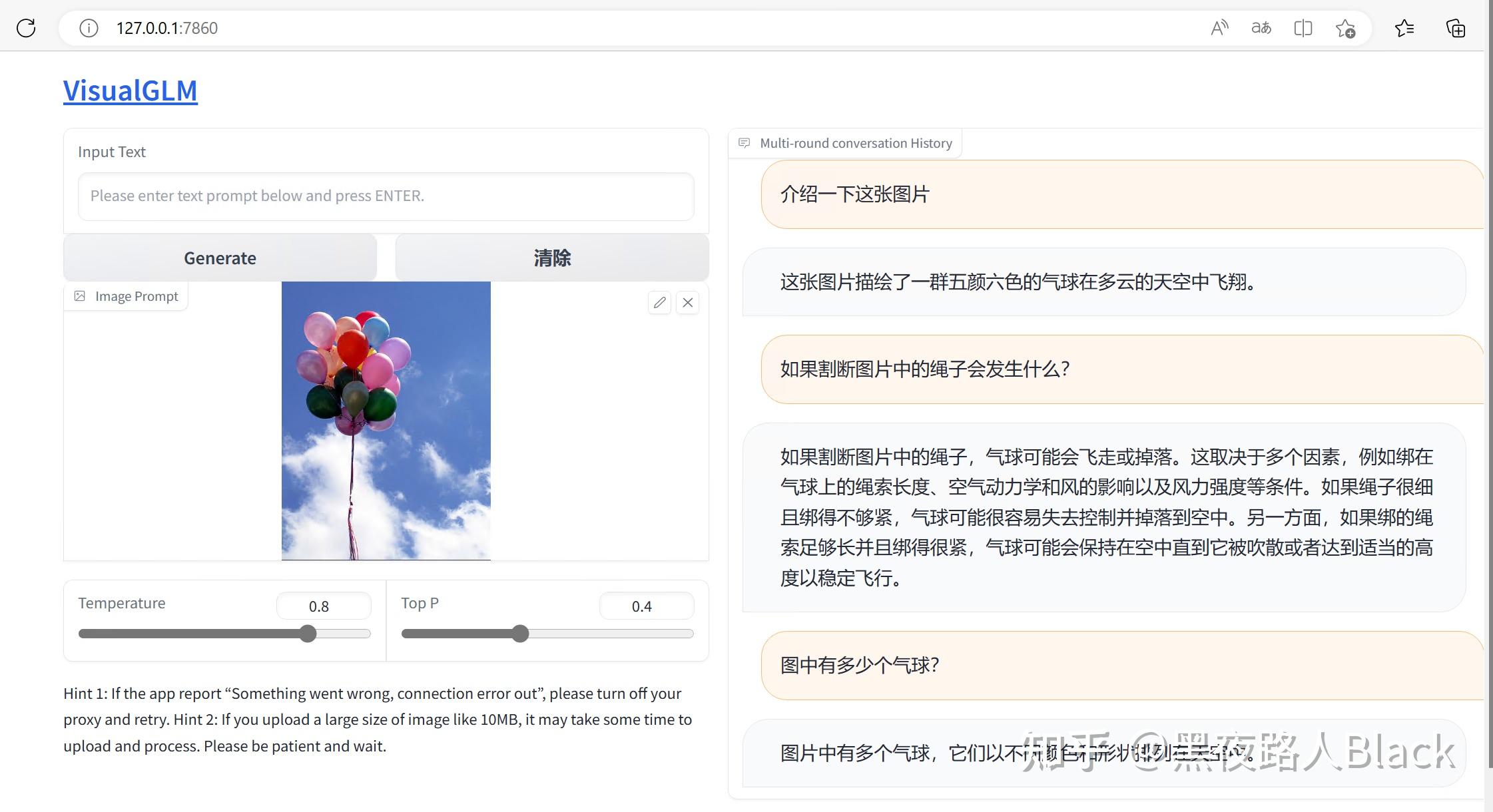Activate the Read aloud icon
The height and width of the screenshot is (812, 1493).
tap(1219, 27)
